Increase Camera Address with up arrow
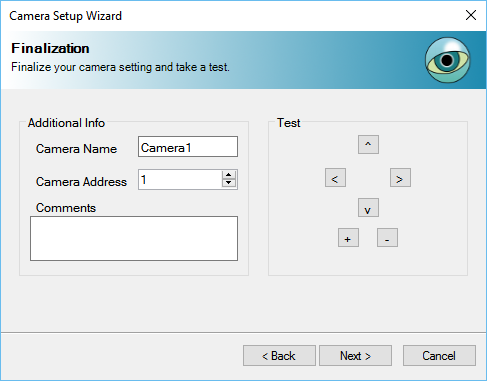 coord(229,175)
